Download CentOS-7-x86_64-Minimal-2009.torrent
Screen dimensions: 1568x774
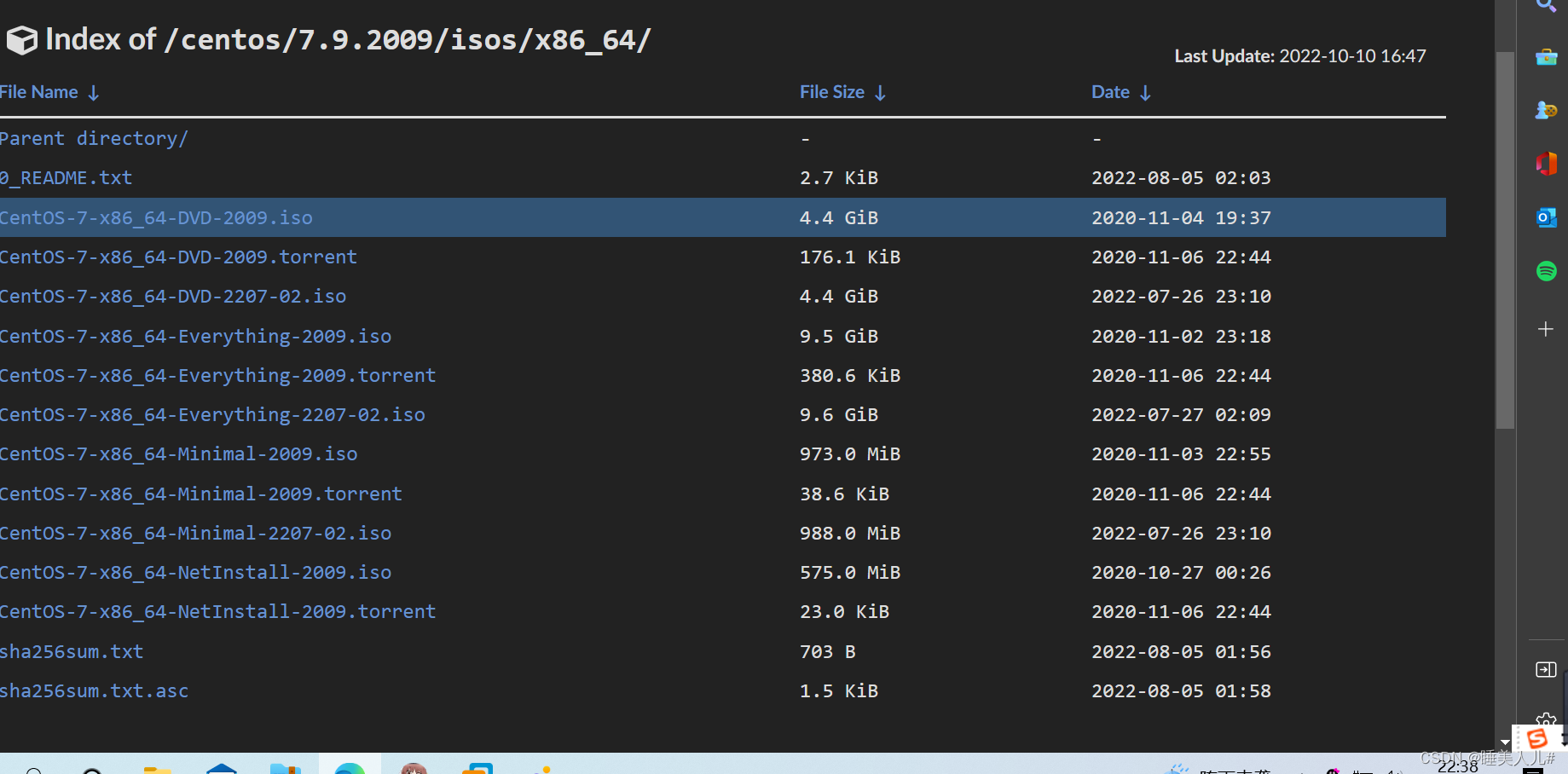(201, 494)
